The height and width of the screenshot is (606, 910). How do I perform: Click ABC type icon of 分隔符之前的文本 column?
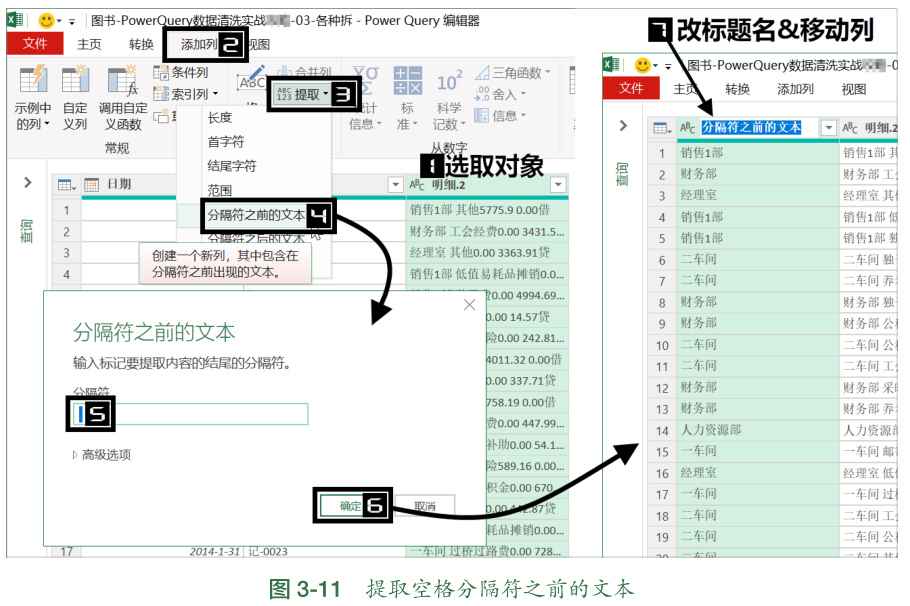pyautogui.click(x=687, y=128)
